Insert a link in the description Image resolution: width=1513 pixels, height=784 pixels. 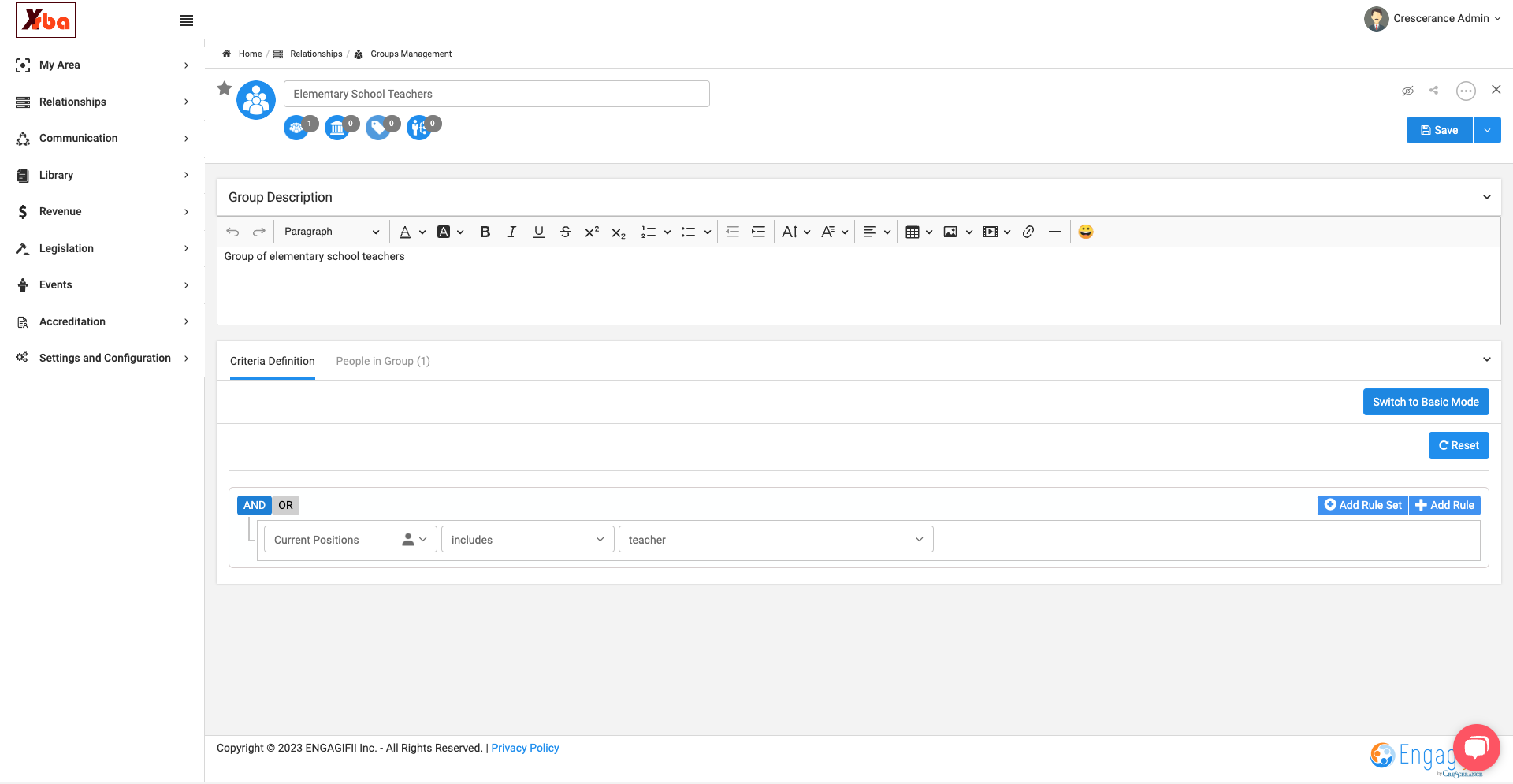pyautogui.click(x=1028, y=232)
